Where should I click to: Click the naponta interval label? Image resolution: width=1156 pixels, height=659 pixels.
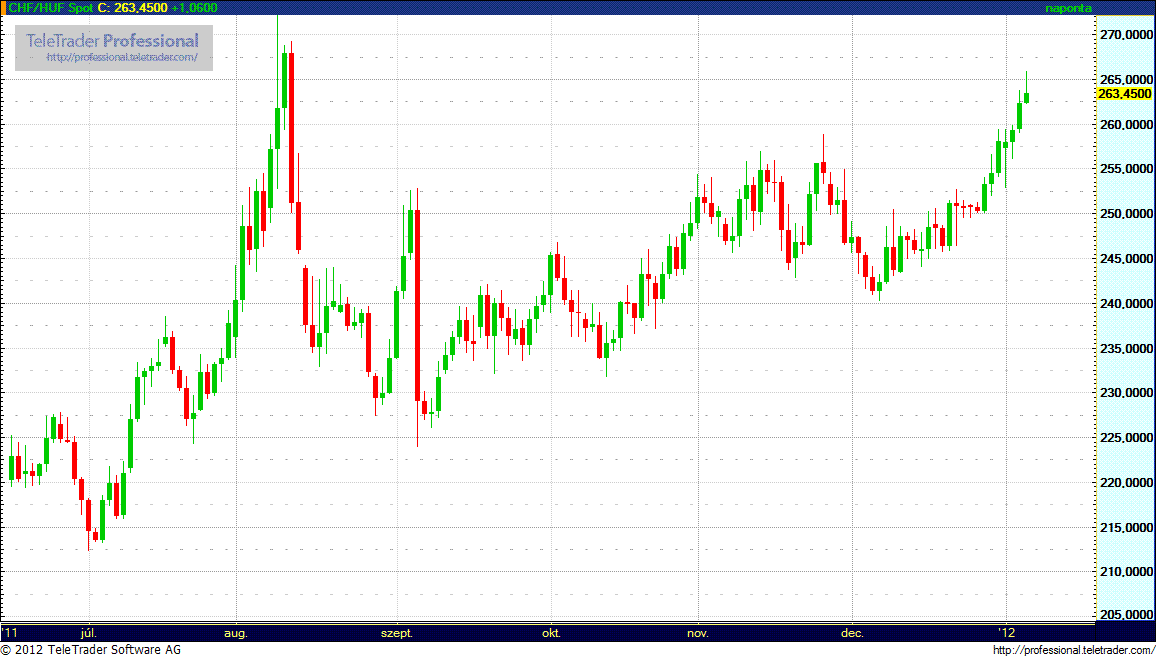click(x=1068, y=8)
